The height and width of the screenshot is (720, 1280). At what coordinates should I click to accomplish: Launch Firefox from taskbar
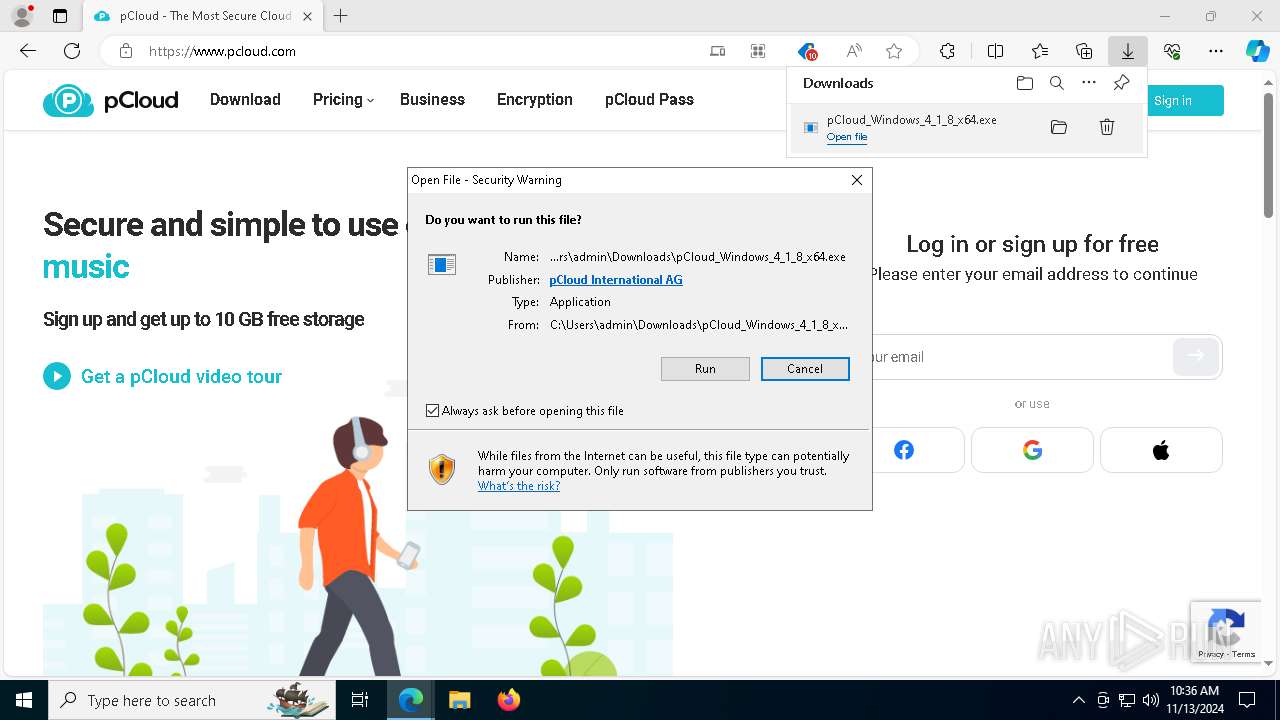tap(509, 700)
